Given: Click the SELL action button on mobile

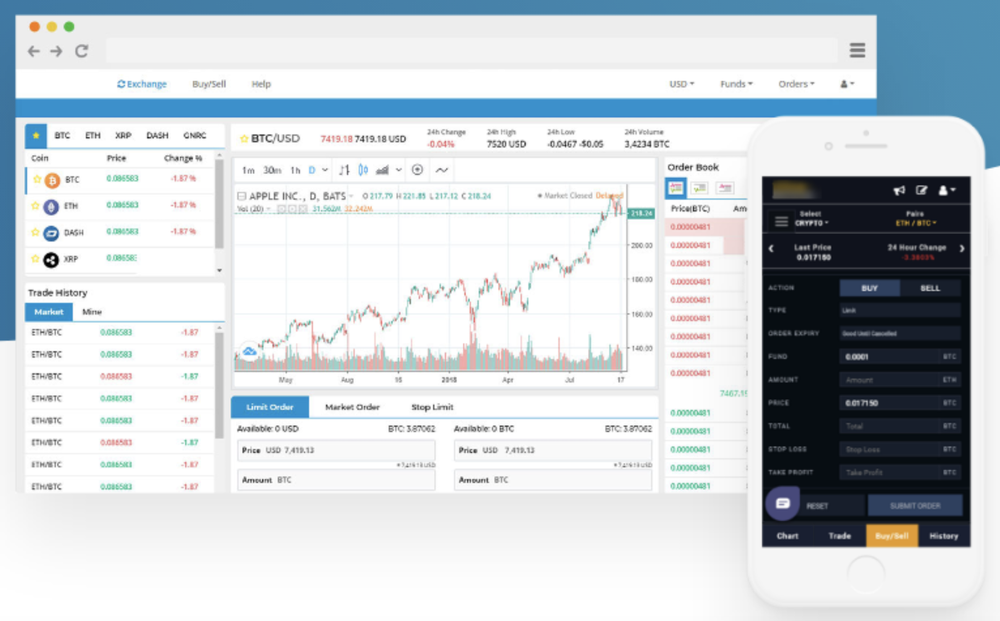Looking at the screenshot, I should pos(930,287).
